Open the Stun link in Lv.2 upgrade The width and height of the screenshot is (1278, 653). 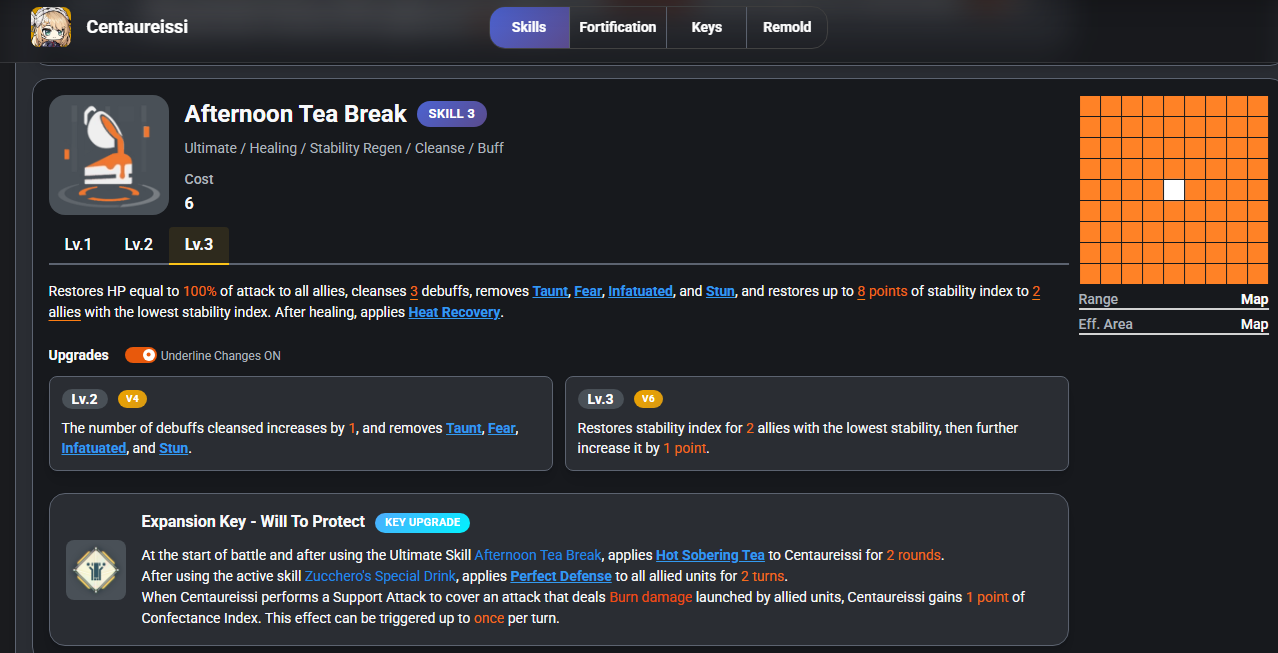tap(174, 448)
